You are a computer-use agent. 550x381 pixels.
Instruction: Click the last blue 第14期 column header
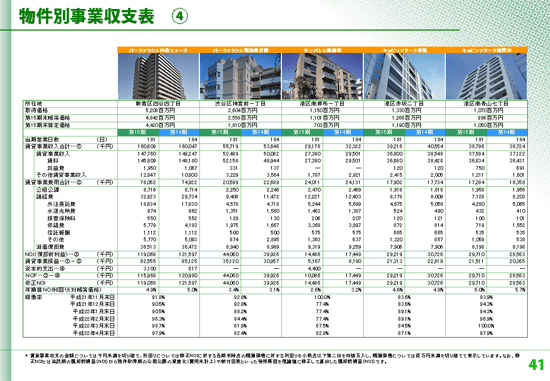(x=507, y=132)
